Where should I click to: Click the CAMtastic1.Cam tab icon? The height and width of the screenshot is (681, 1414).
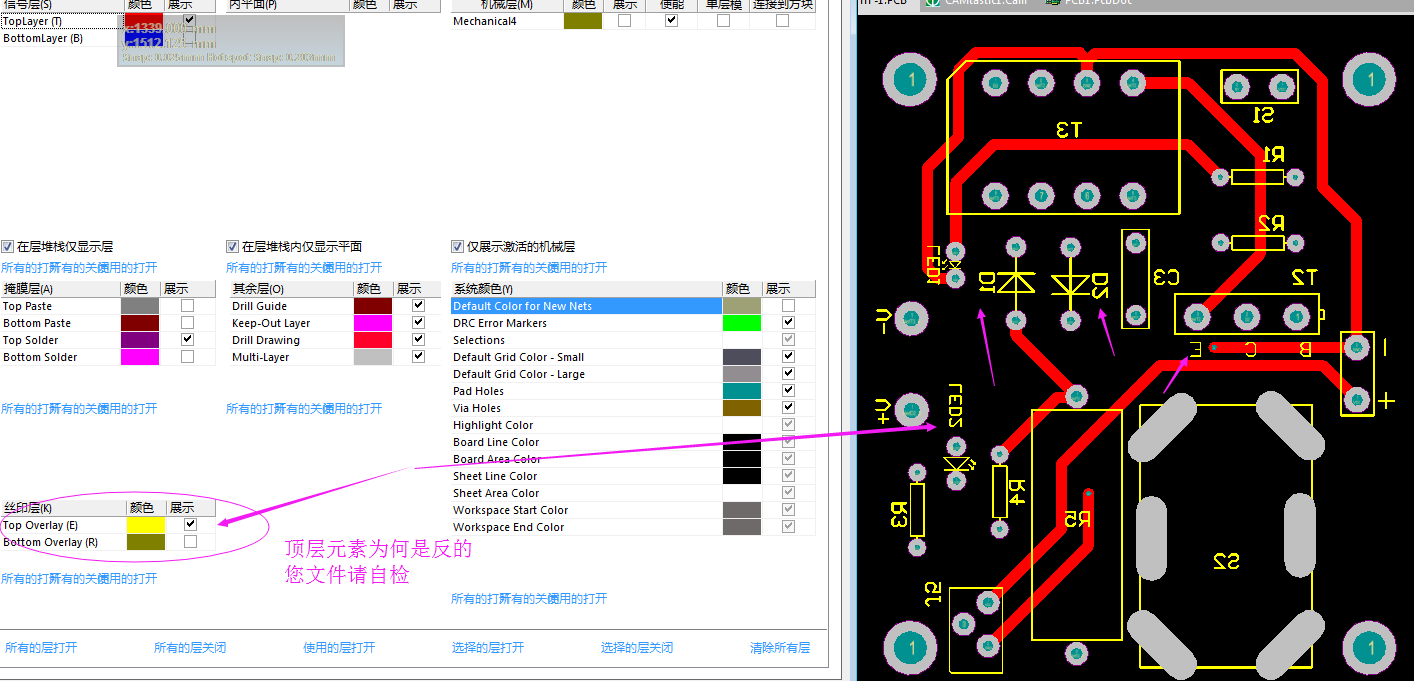931,3
